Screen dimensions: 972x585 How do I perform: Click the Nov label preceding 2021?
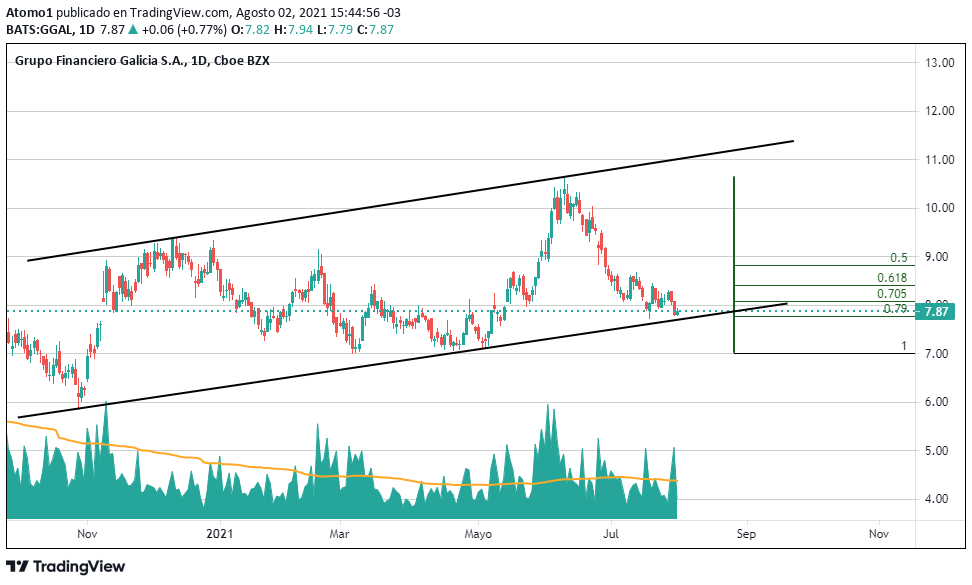[x=87, y=534]
